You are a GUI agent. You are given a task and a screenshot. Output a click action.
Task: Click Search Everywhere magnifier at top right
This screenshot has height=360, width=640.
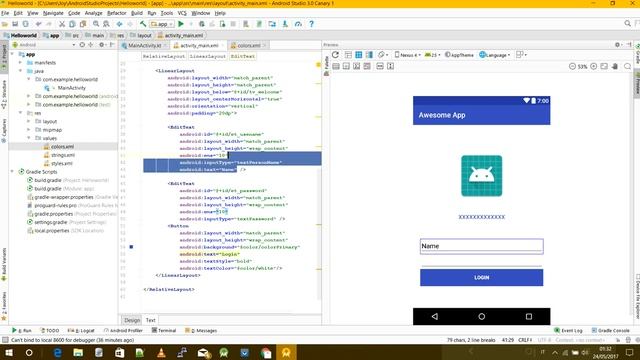click(x=628, y=24)
